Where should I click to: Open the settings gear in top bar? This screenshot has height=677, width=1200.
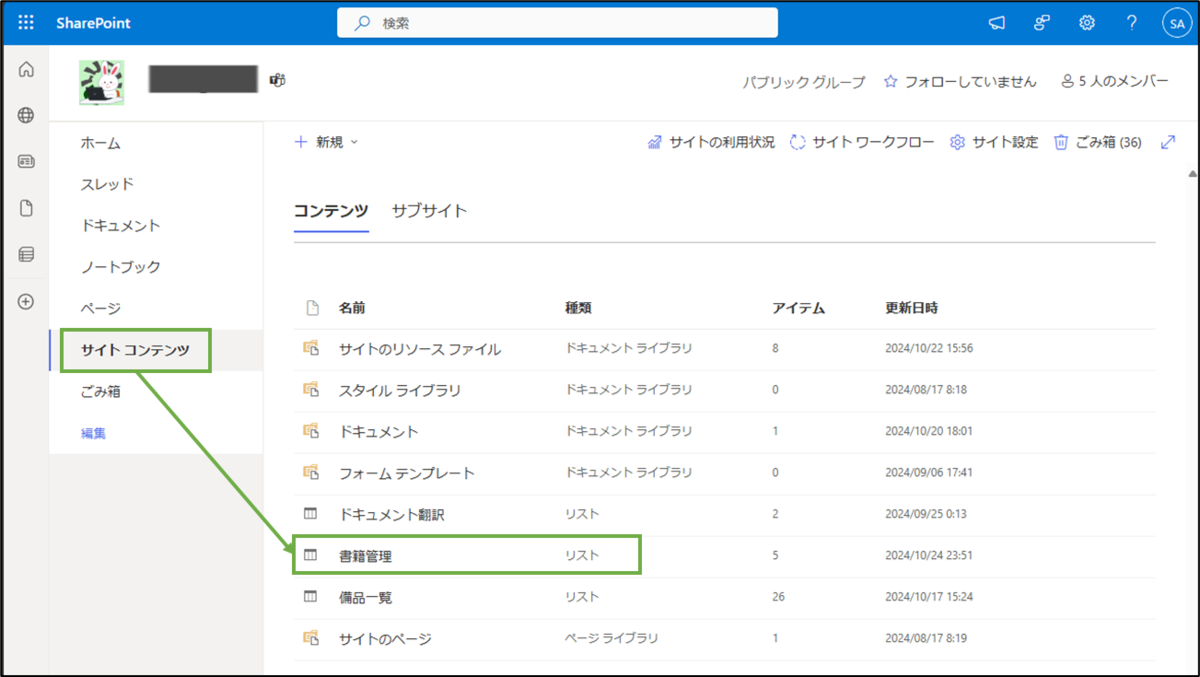point(1087,23)
